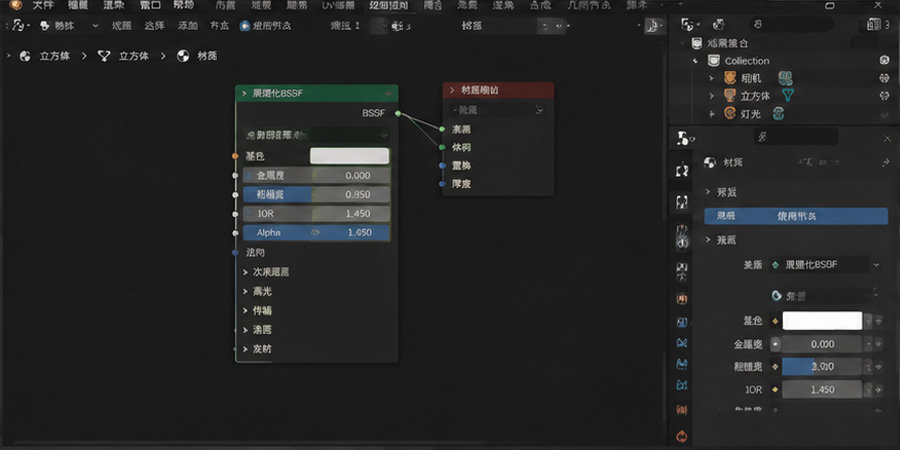Screen dimensions: 900x450
Task: Click properties base color white swatch
Action: point(822,320)
